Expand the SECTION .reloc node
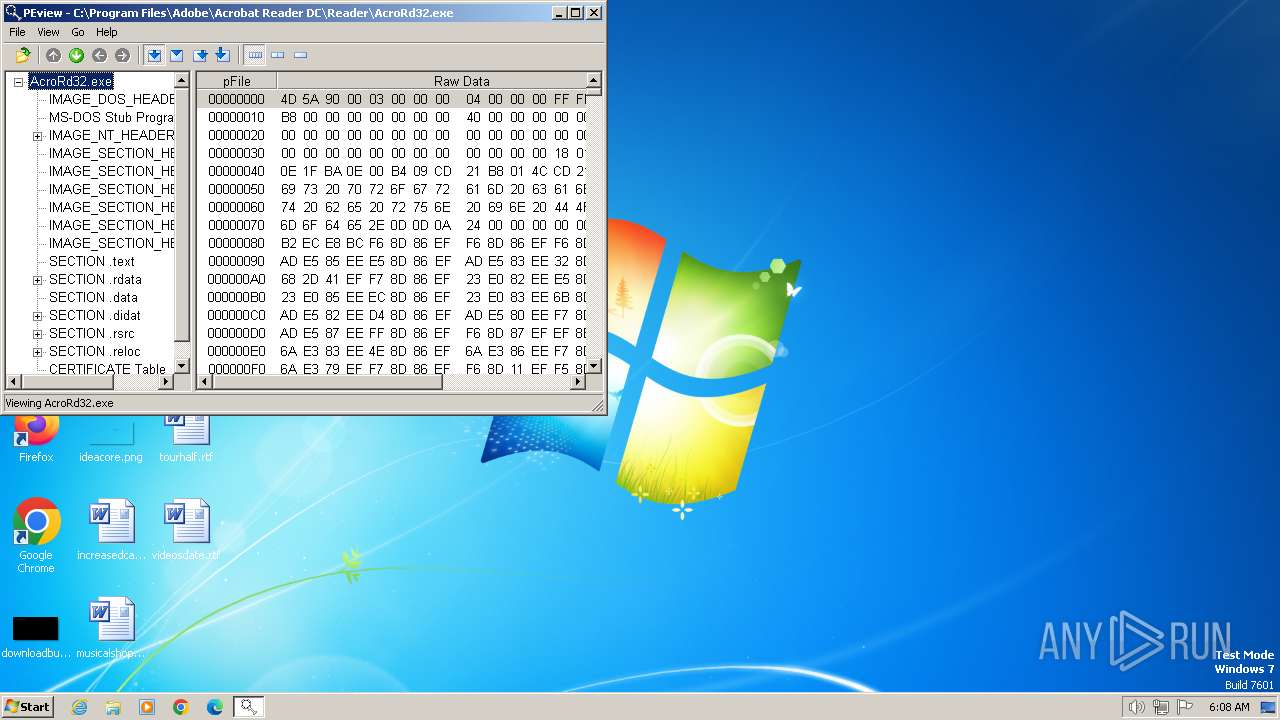Viewport: 1280px width, 720px height. [37, 352]
